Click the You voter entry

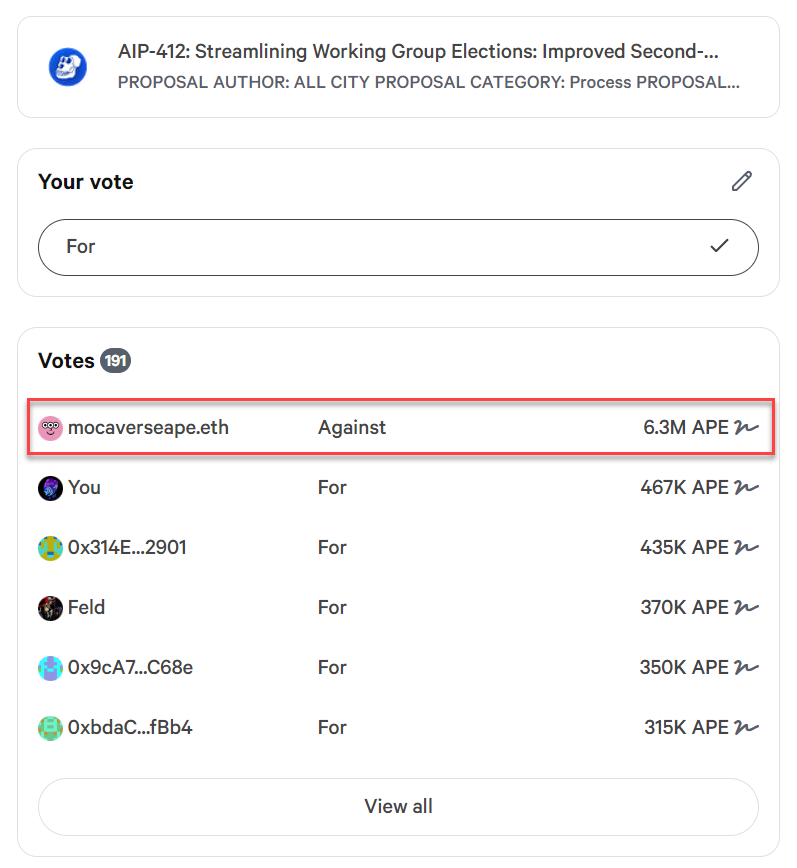[x=84, y=487]
